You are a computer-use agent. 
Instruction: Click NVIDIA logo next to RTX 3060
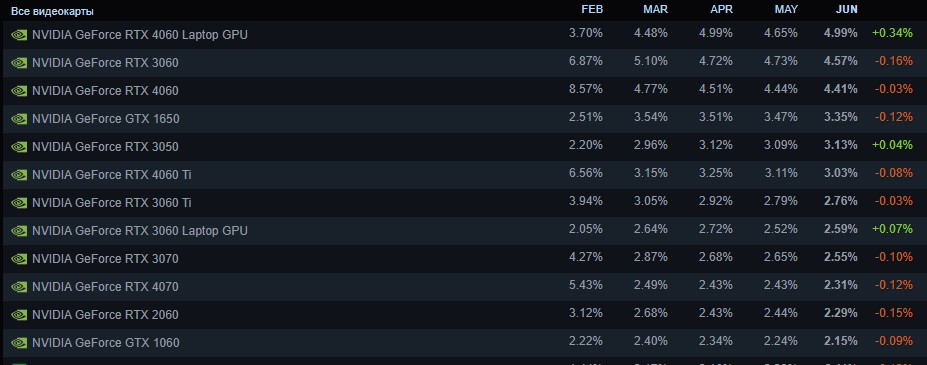19,63
